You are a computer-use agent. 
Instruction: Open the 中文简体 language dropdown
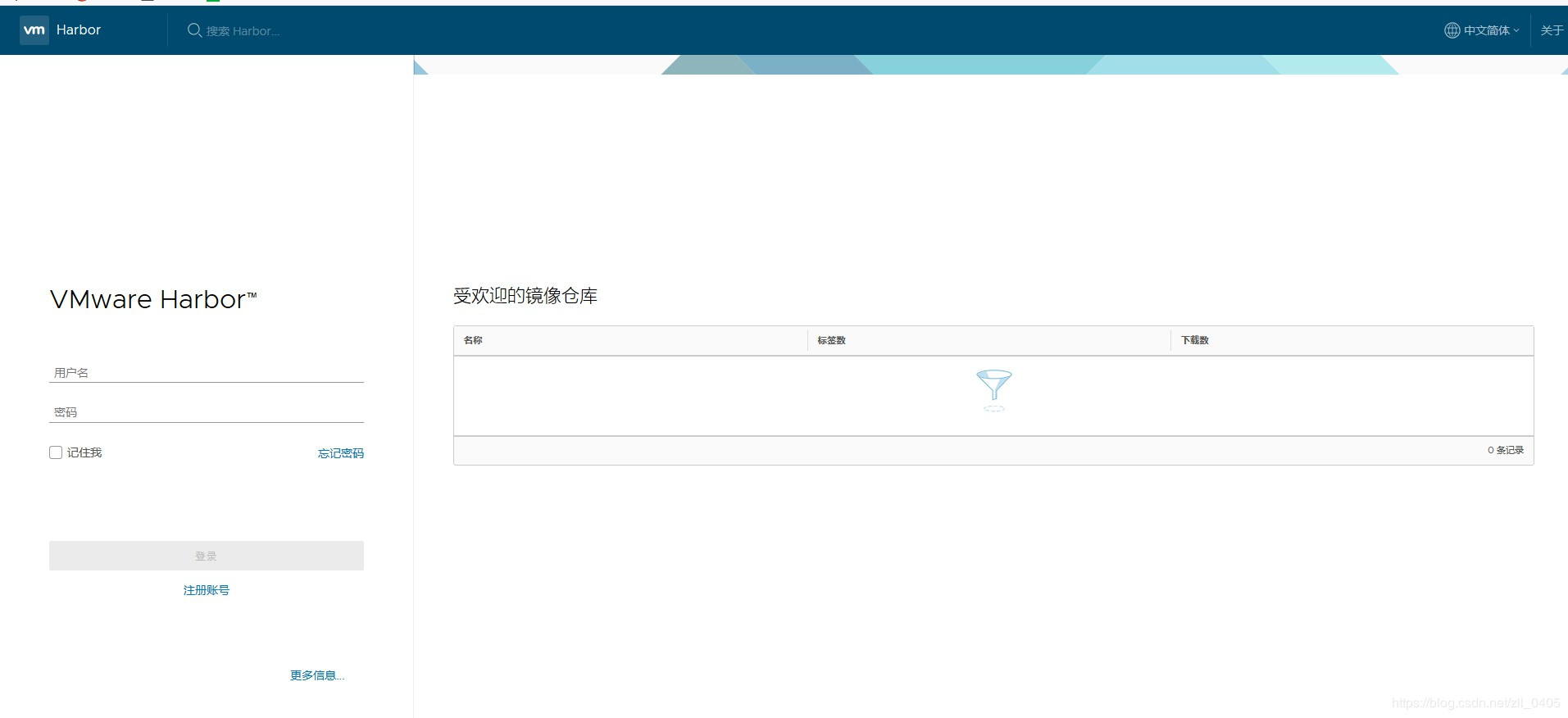pyautogui.click(x=1482, y=30)
